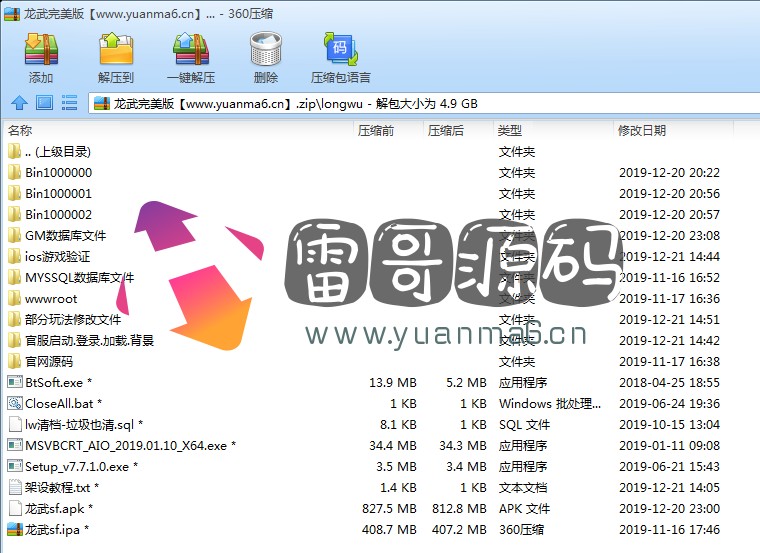Click the 34.3 MB compressed size cell

coord(463,446)
